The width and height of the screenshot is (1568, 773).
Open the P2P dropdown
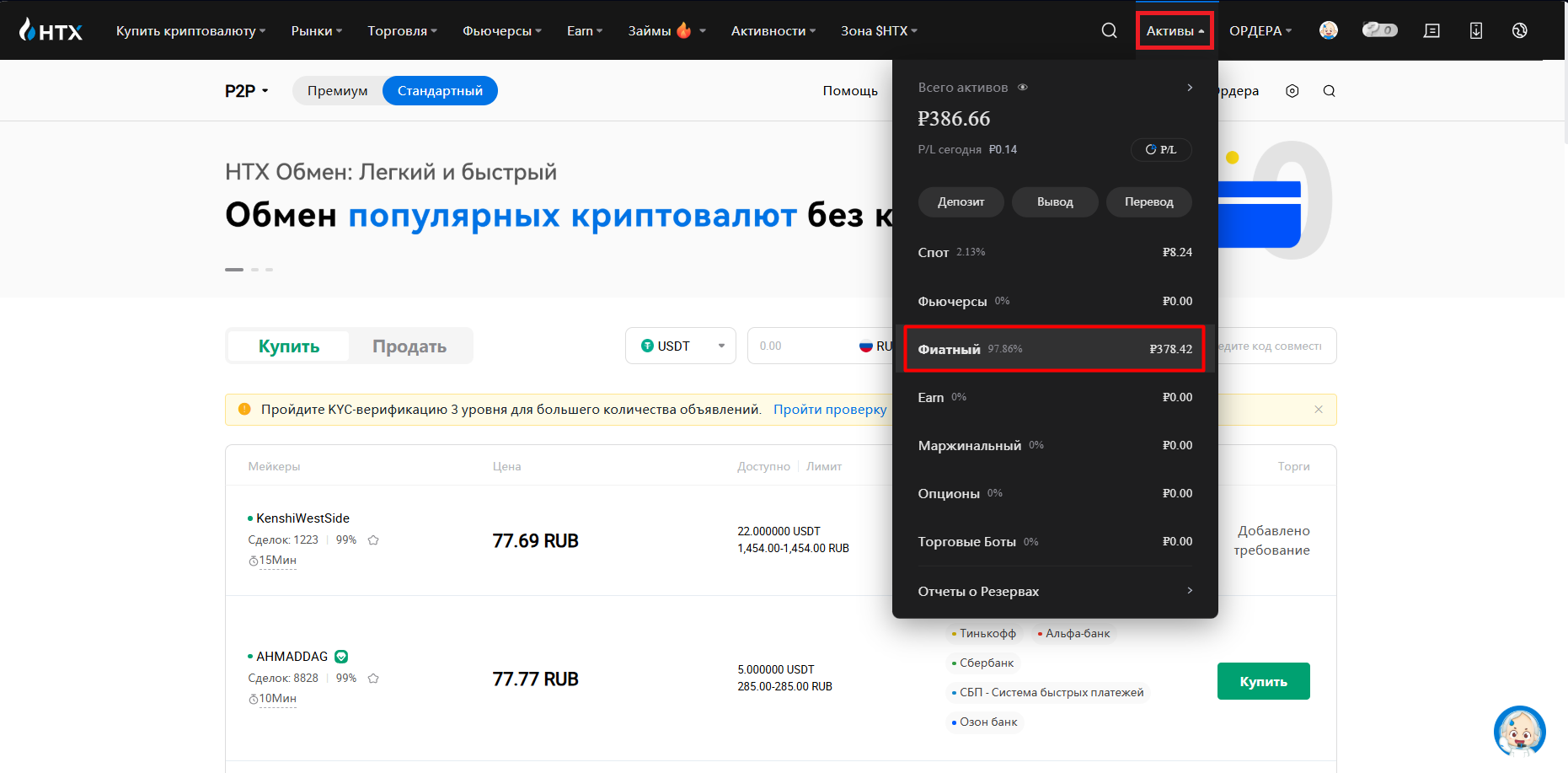246,91
